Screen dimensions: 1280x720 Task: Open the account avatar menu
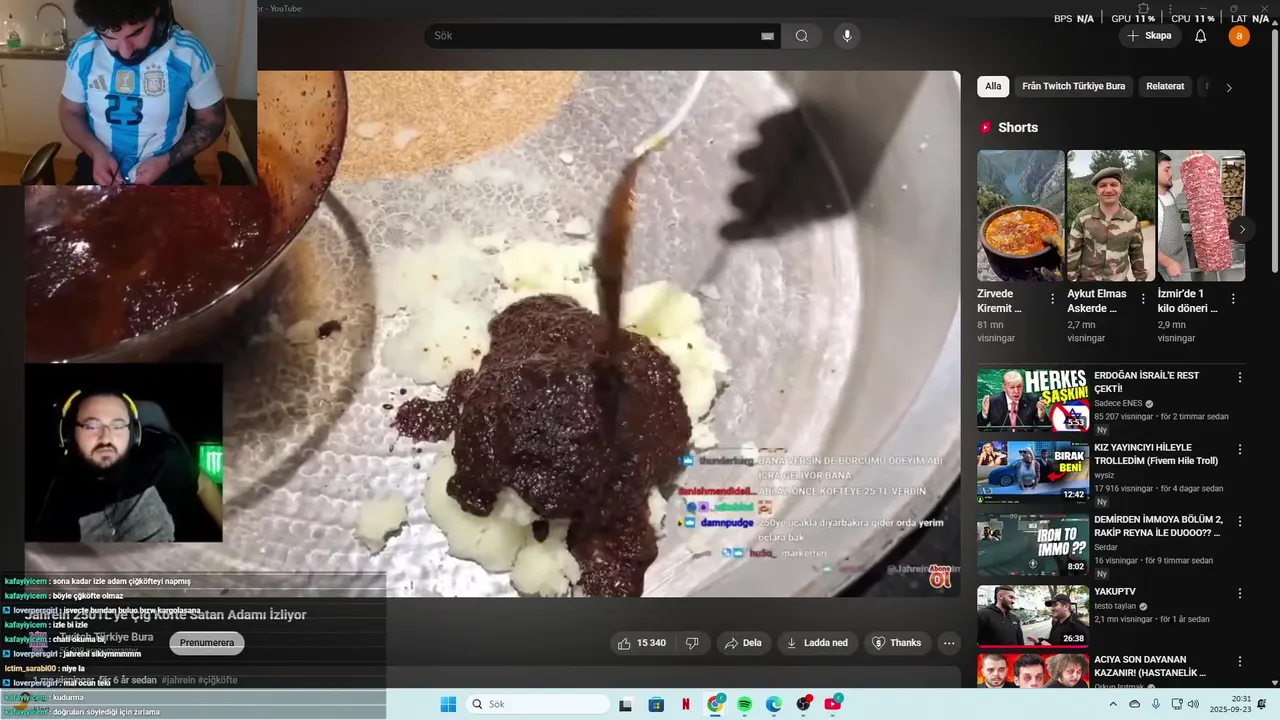1239,36
